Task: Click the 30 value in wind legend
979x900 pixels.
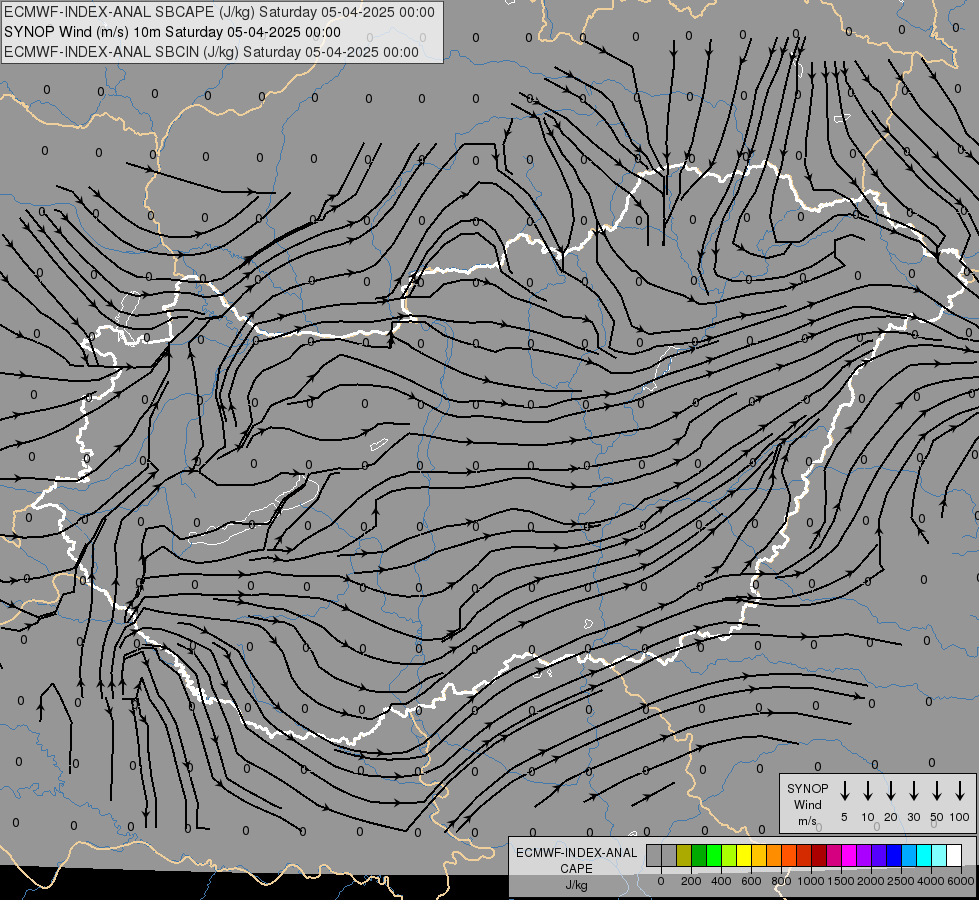Action: (x=913, y=817)
